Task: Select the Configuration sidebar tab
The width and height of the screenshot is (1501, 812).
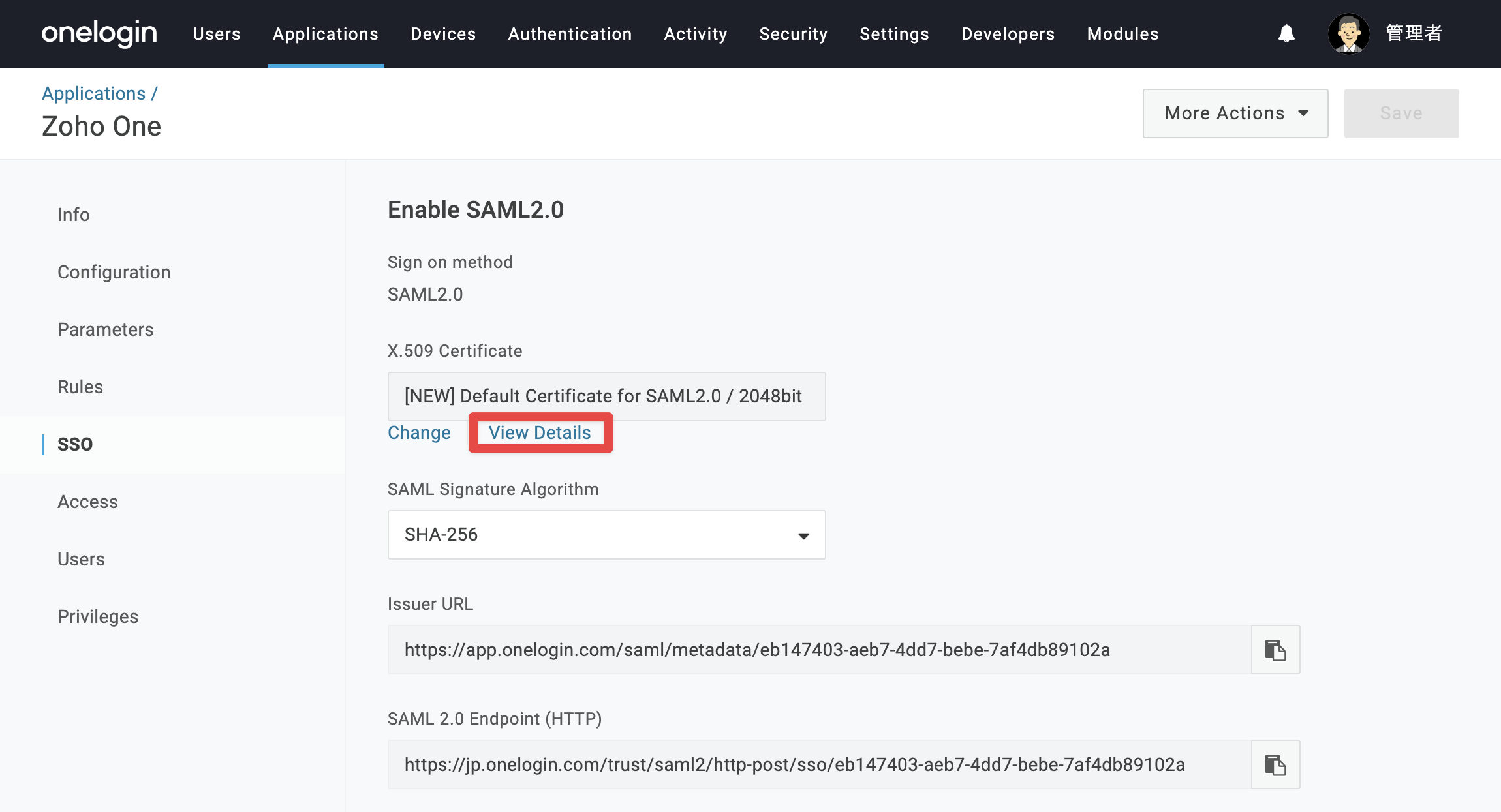Action: click(x=114, y=272)
